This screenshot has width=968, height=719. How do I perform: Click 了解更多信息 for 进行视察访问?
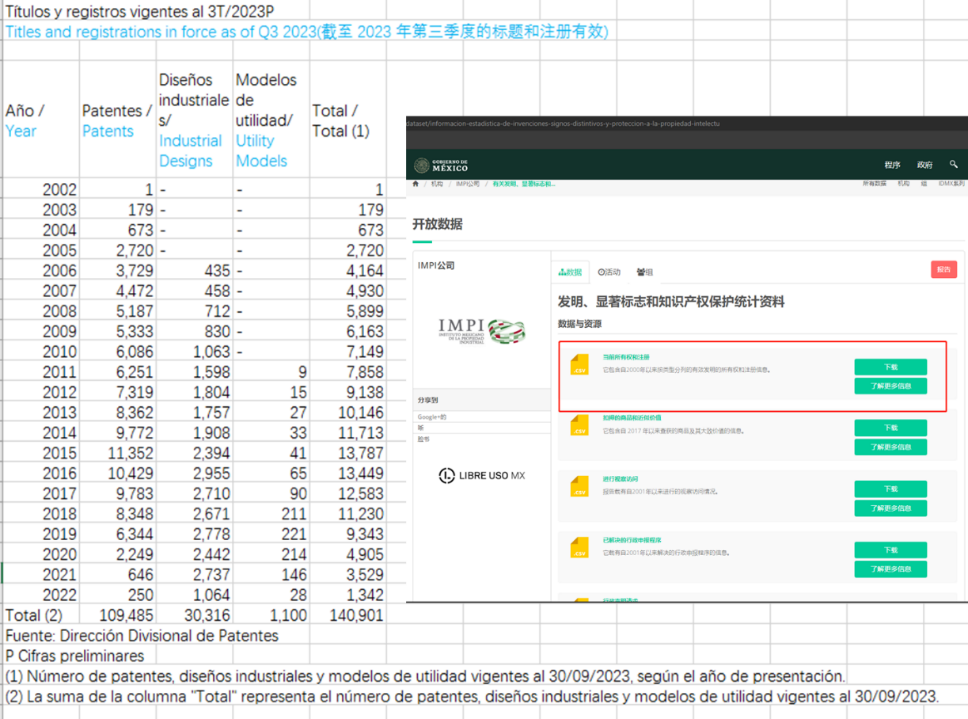pos(890,508)
